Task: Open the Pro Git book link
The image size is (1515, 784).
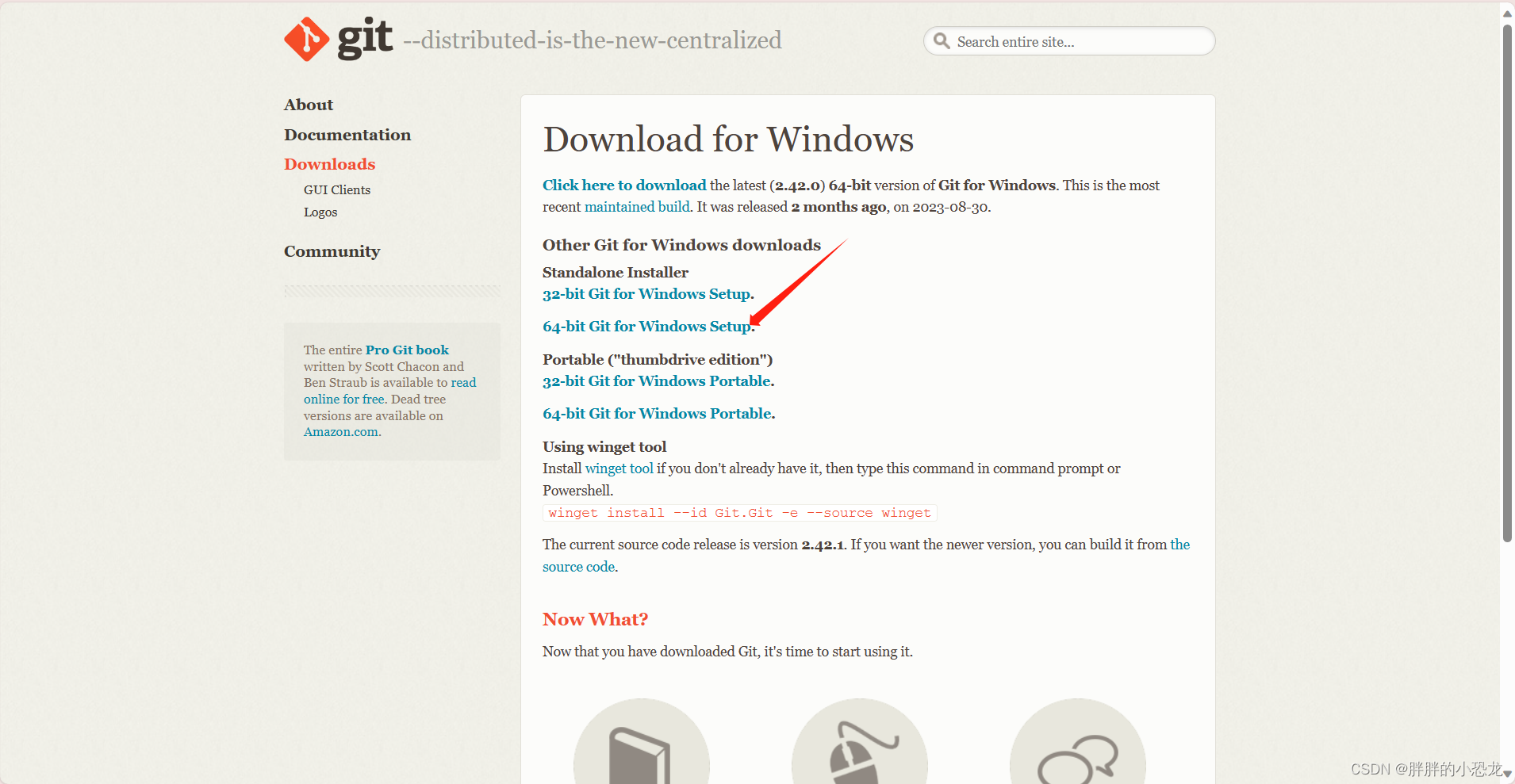Action: coord(407,350)
